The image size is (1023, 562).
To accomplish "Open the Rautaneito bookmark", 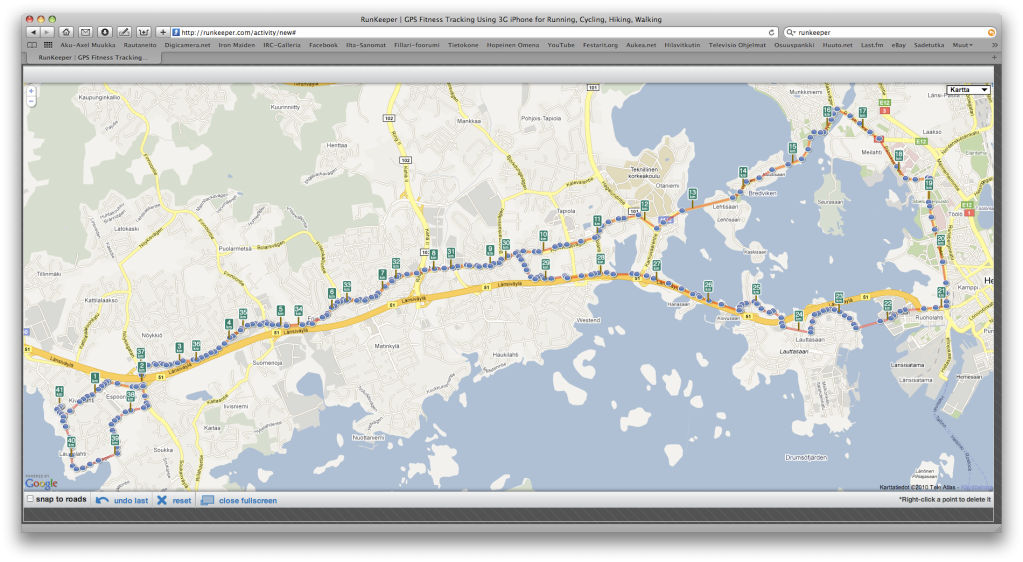I will (x=140, y=45).
